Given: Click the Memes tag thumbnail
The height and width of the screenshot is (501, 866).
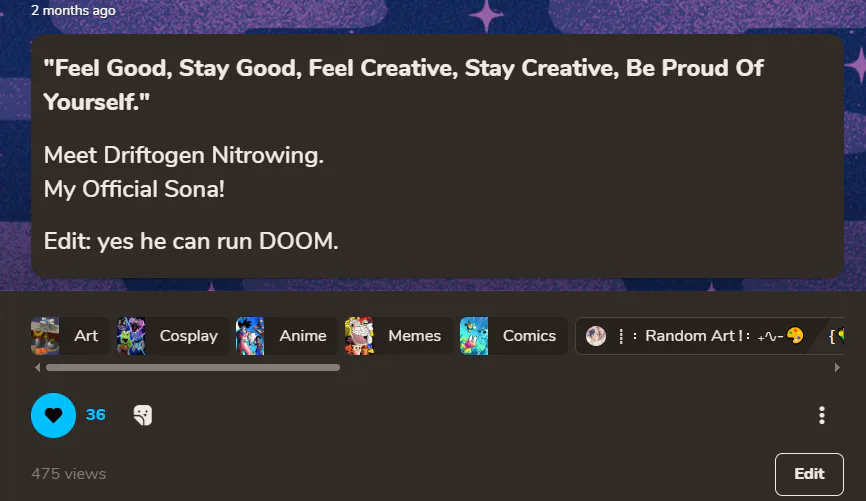Looking at the screenshot, I should pyautogui.click(x=359, y=336).
